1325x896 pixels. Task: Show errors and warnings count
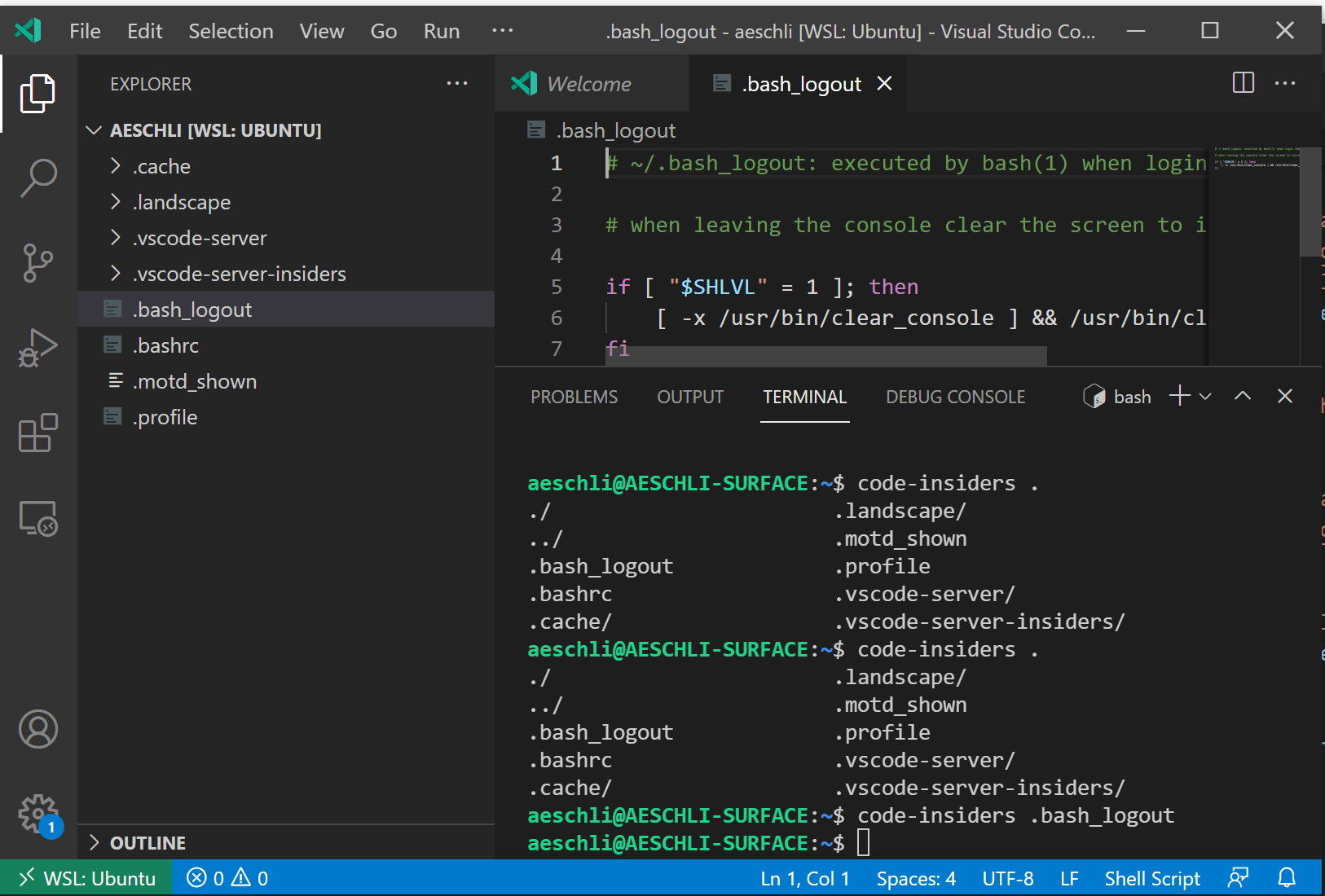227,878
